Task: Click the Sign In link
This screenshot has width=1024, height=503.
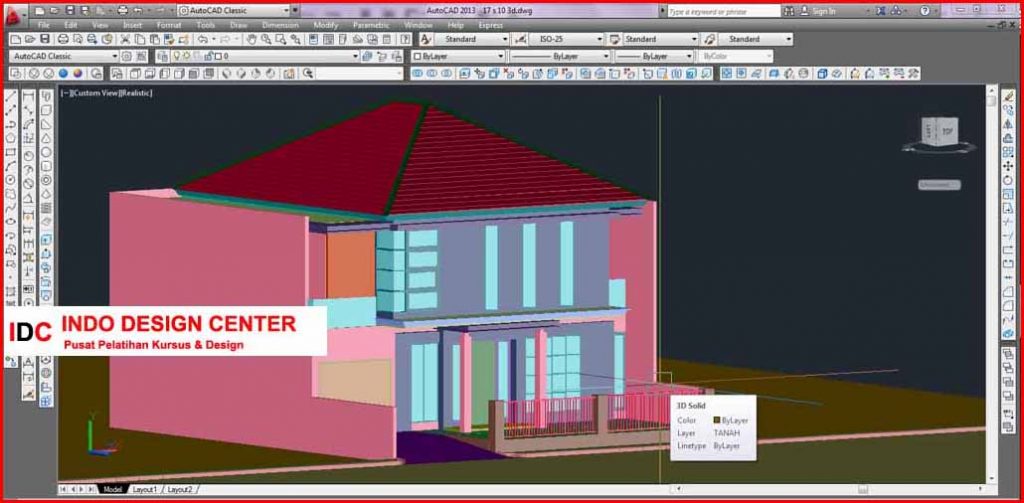Action: [x=824, y=11]
